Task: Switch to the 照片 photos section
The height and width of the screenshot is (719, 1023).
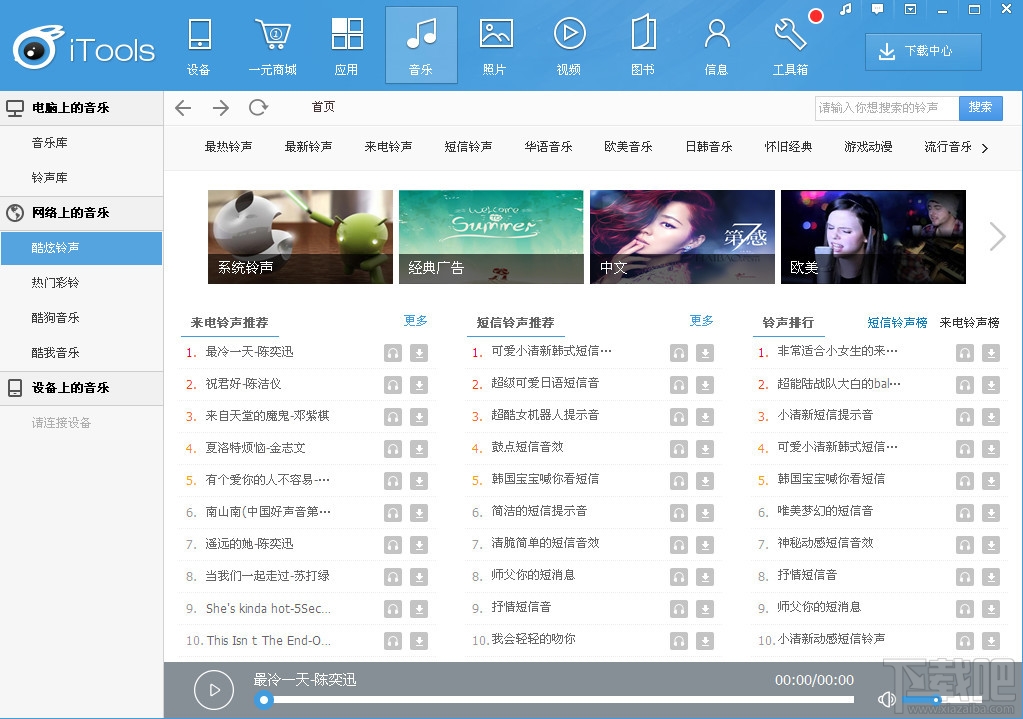Action: [x=495, y=44]
